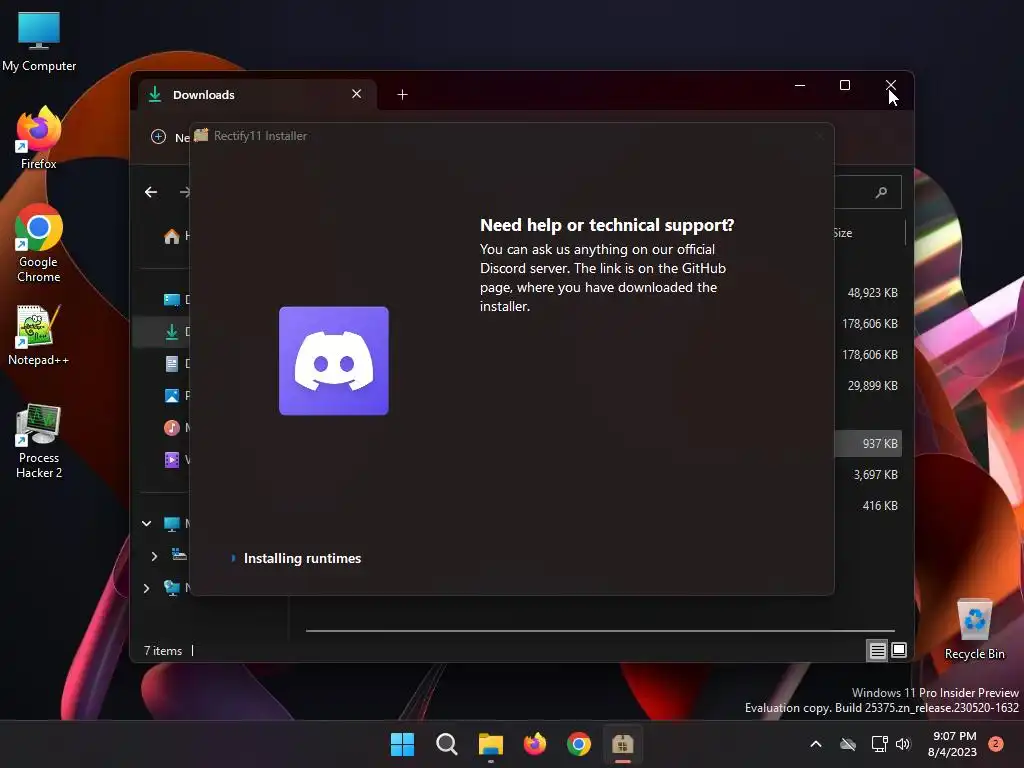
Task: Minimize the Downloads Explorer window
Action: [800, 86]
